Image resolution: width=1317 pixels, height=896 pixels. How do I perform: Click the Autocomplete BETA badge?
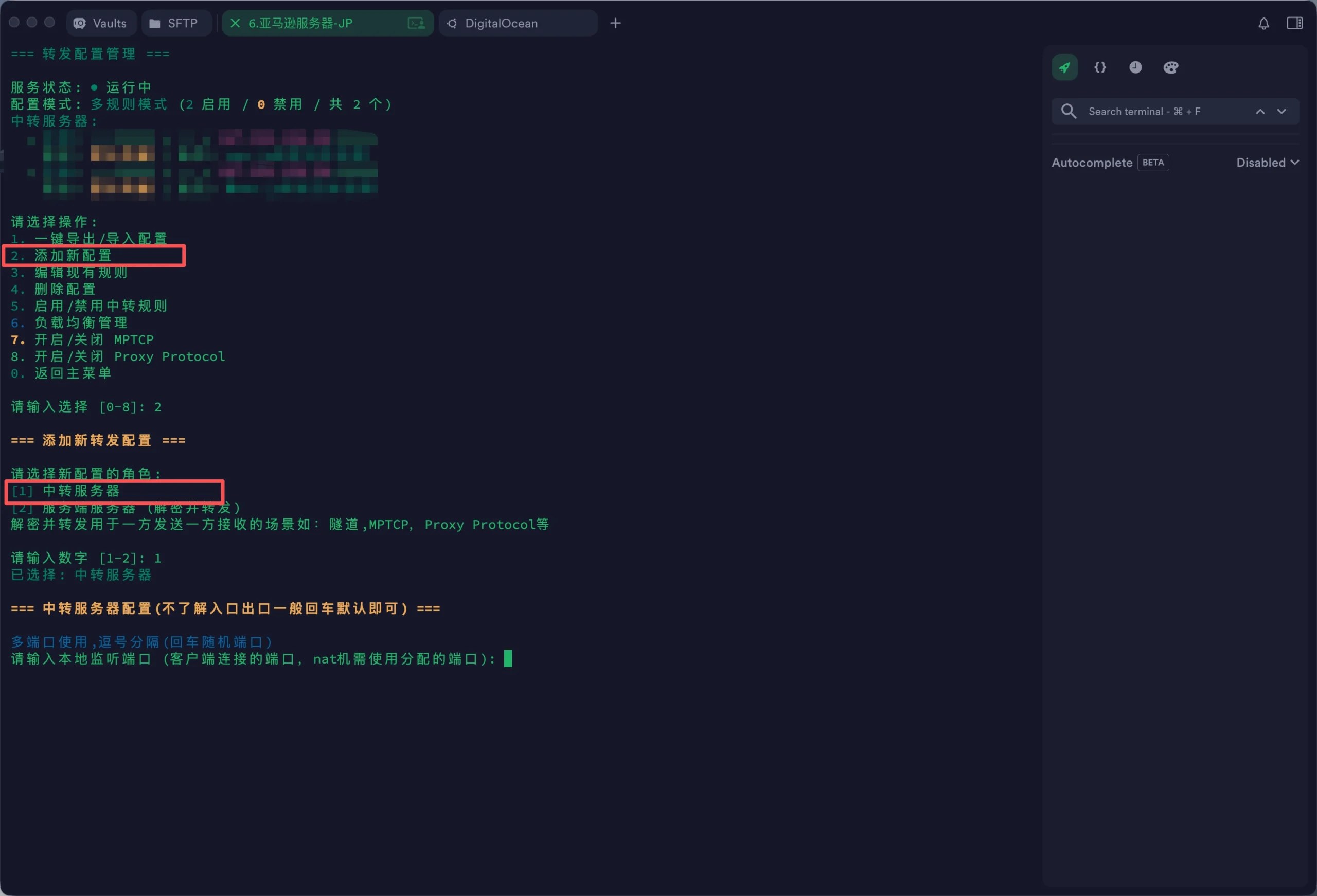(1153, 163)
